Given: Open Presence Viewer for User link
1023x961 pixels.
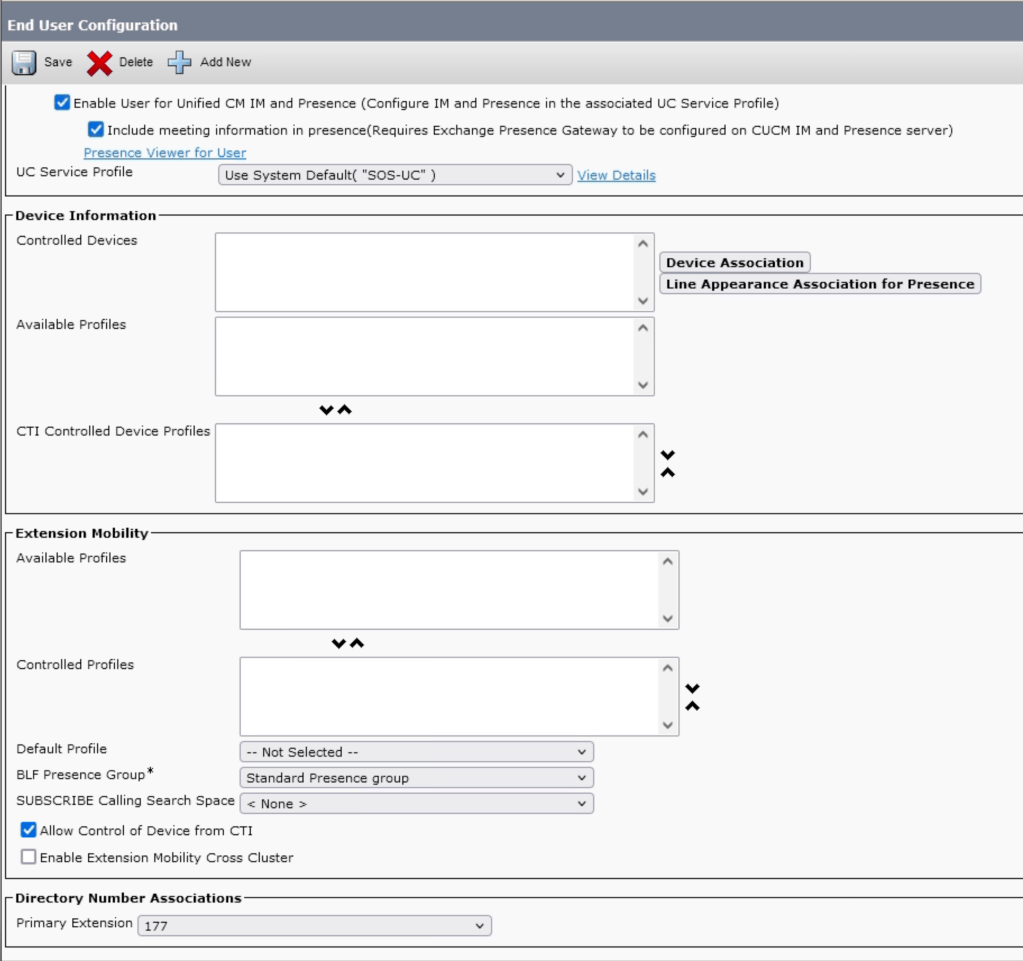Looking at the screenshot, I should 165,153.
